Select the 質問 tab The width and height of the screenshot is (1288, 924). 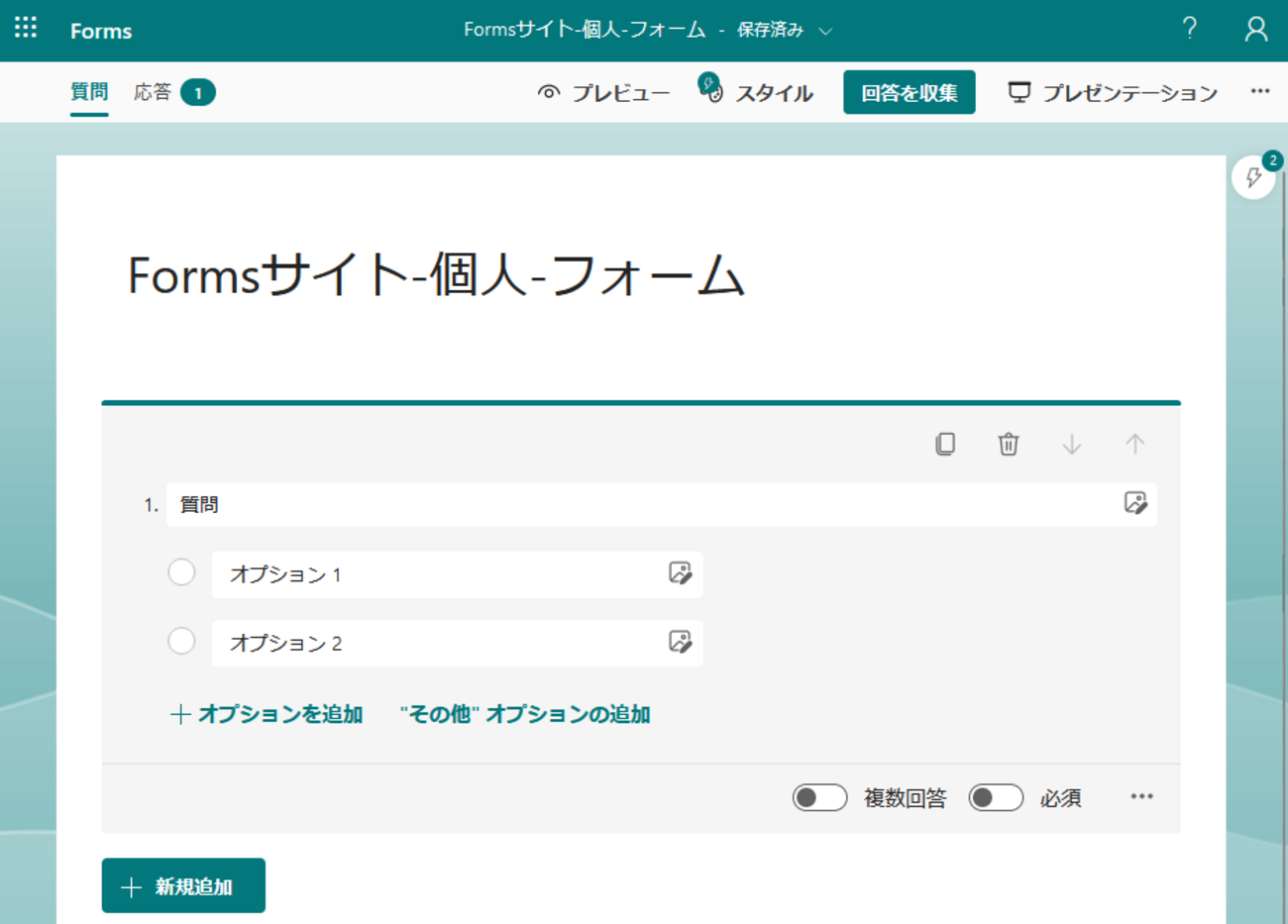89,92
